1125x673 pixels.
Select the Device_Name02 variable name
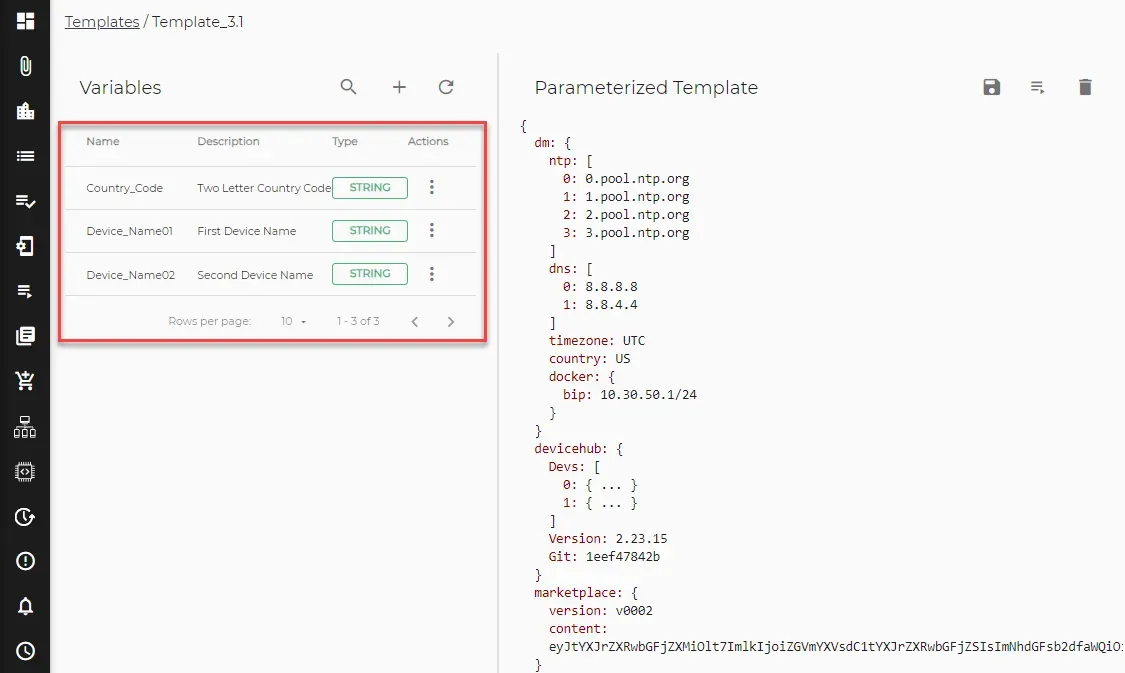(x=131, y=275)
